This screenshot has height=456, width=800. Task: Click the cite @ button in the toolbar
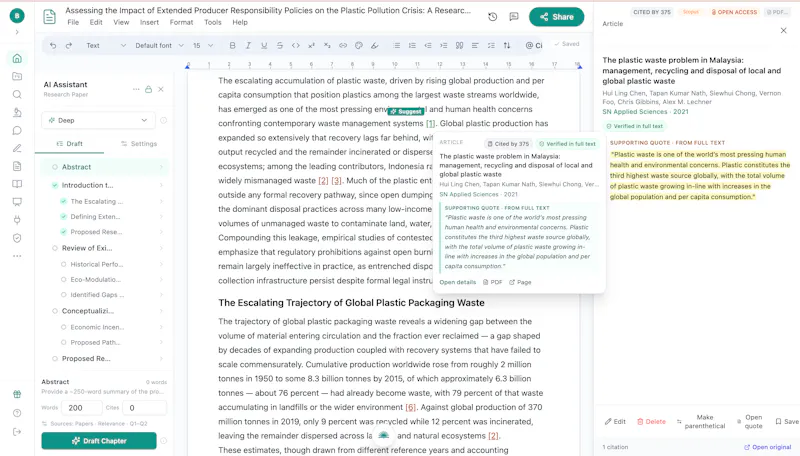click(x=534, y=45)
